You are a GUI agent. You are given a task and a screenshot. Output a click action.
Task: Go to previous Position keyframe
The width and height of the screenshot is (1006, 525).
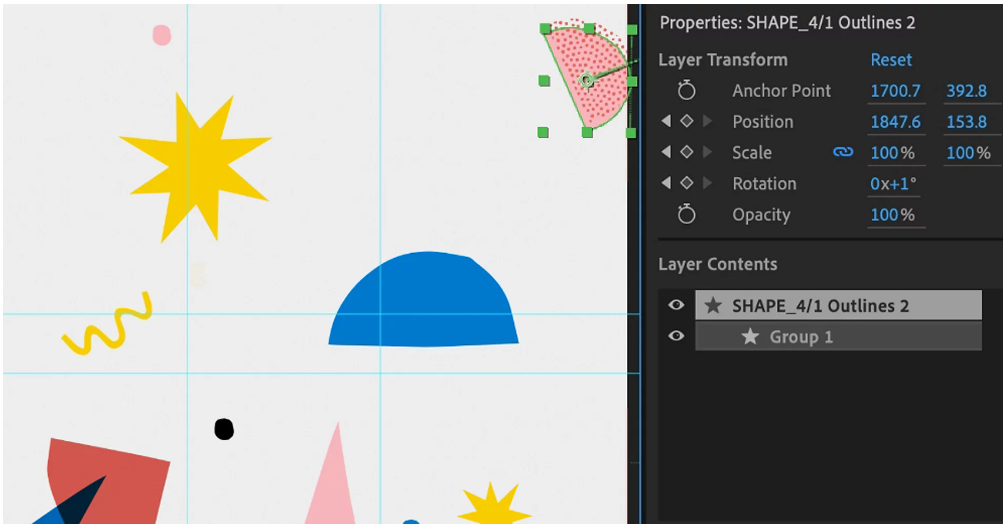point(666,122)
